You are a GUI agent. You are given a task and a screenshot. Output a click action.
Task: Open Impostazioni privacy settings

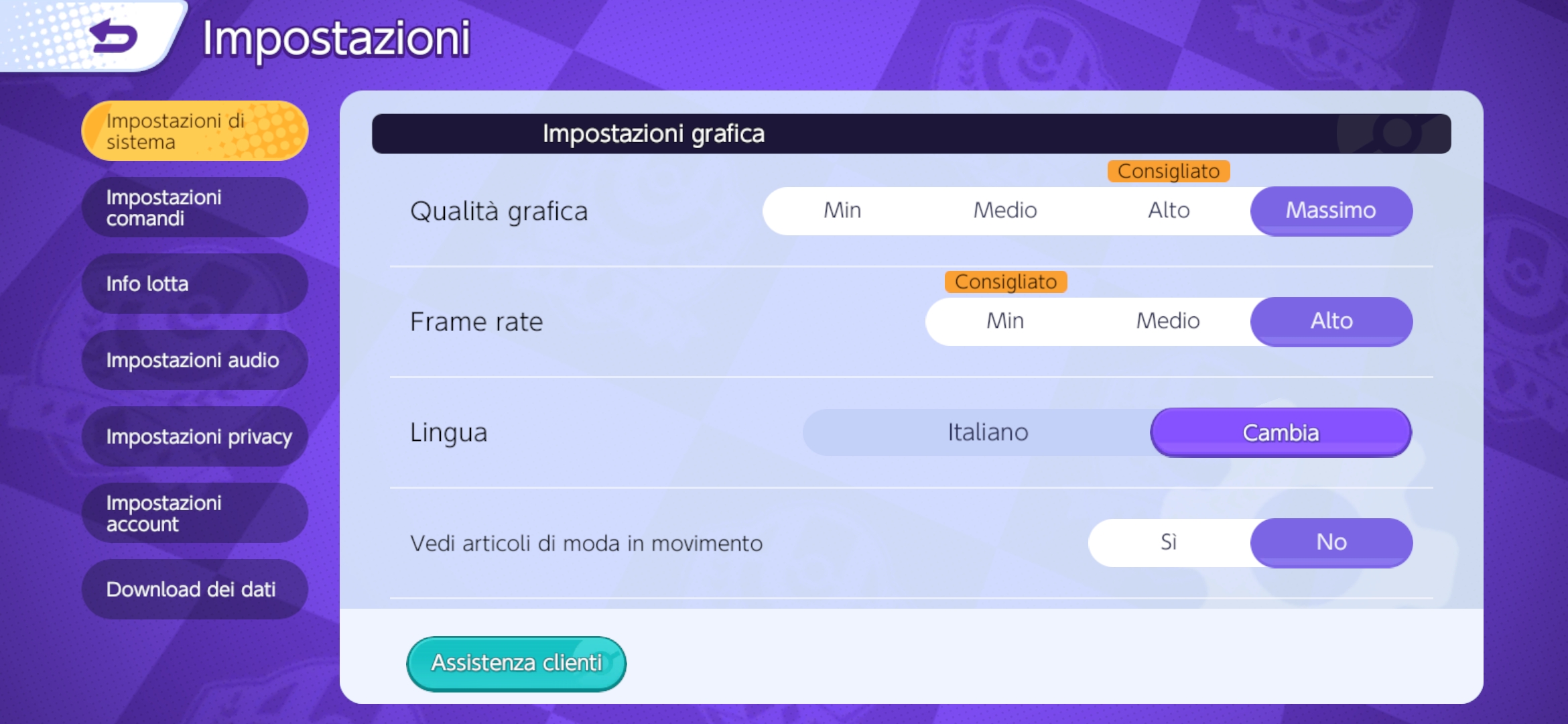click(194, 436)
